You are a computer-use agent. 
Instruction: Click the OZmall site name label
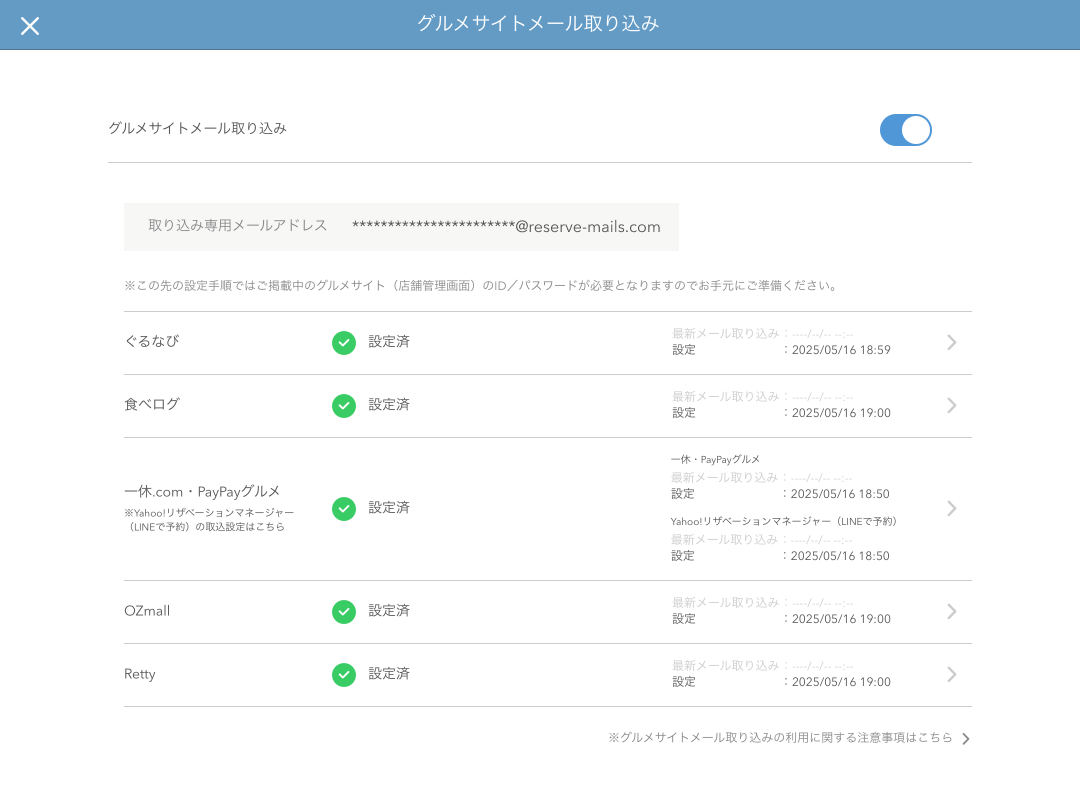147,611
